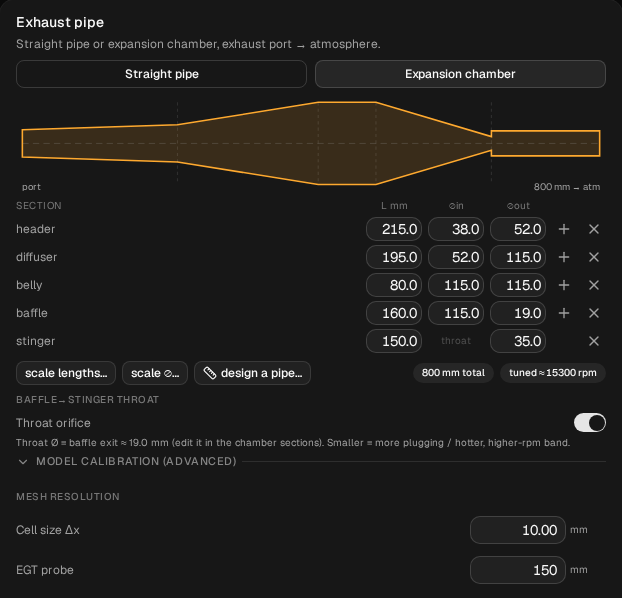The height and width of the screenshot is (598, 622).
Task: Edit the diffuser outlet diameter 115.0
Action: click(x=518, y=257)
